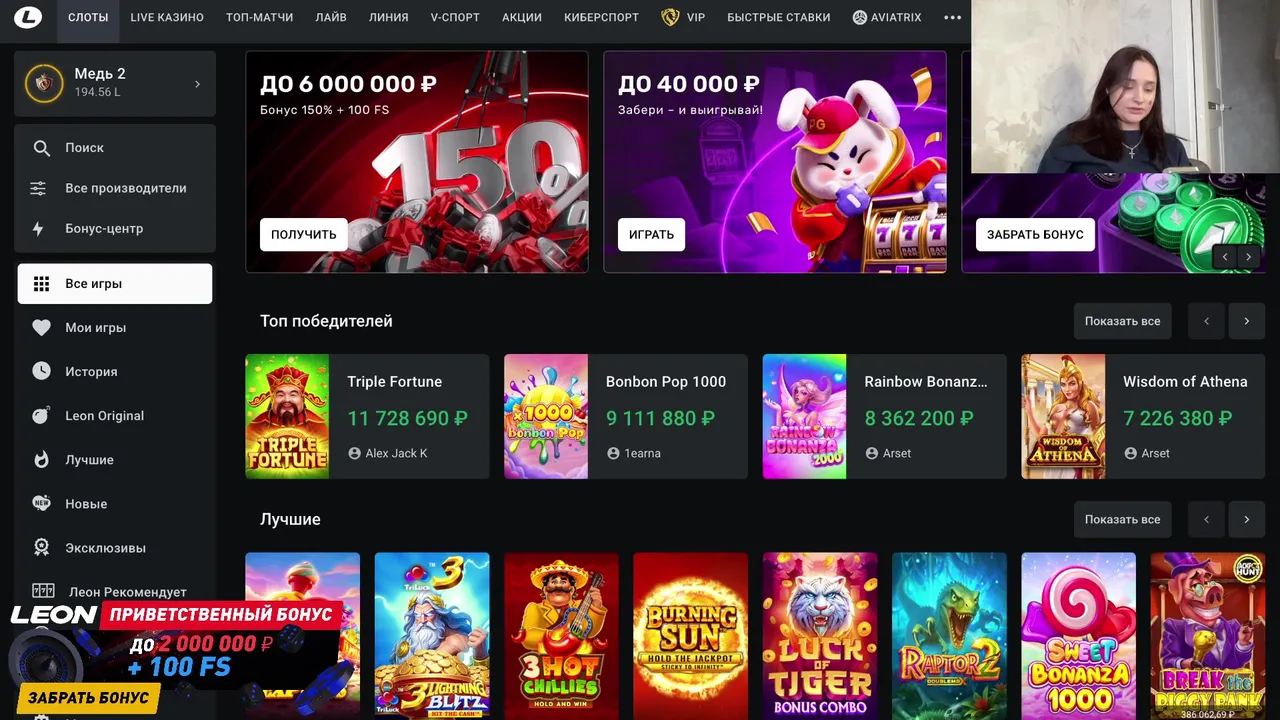1280x720 pixels.
Task: Show next Топ победителей winners arrow
Action: 1246,321
